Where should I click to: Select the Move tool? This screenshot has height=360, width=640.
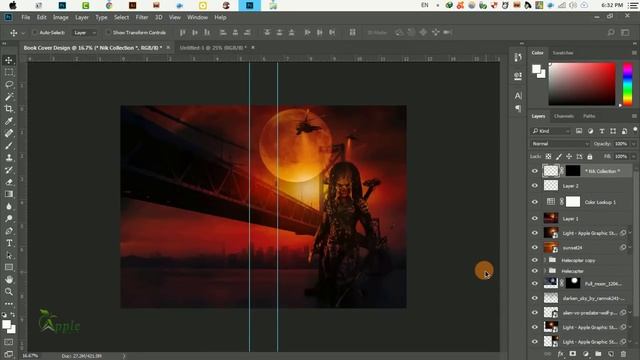point(9,60)
